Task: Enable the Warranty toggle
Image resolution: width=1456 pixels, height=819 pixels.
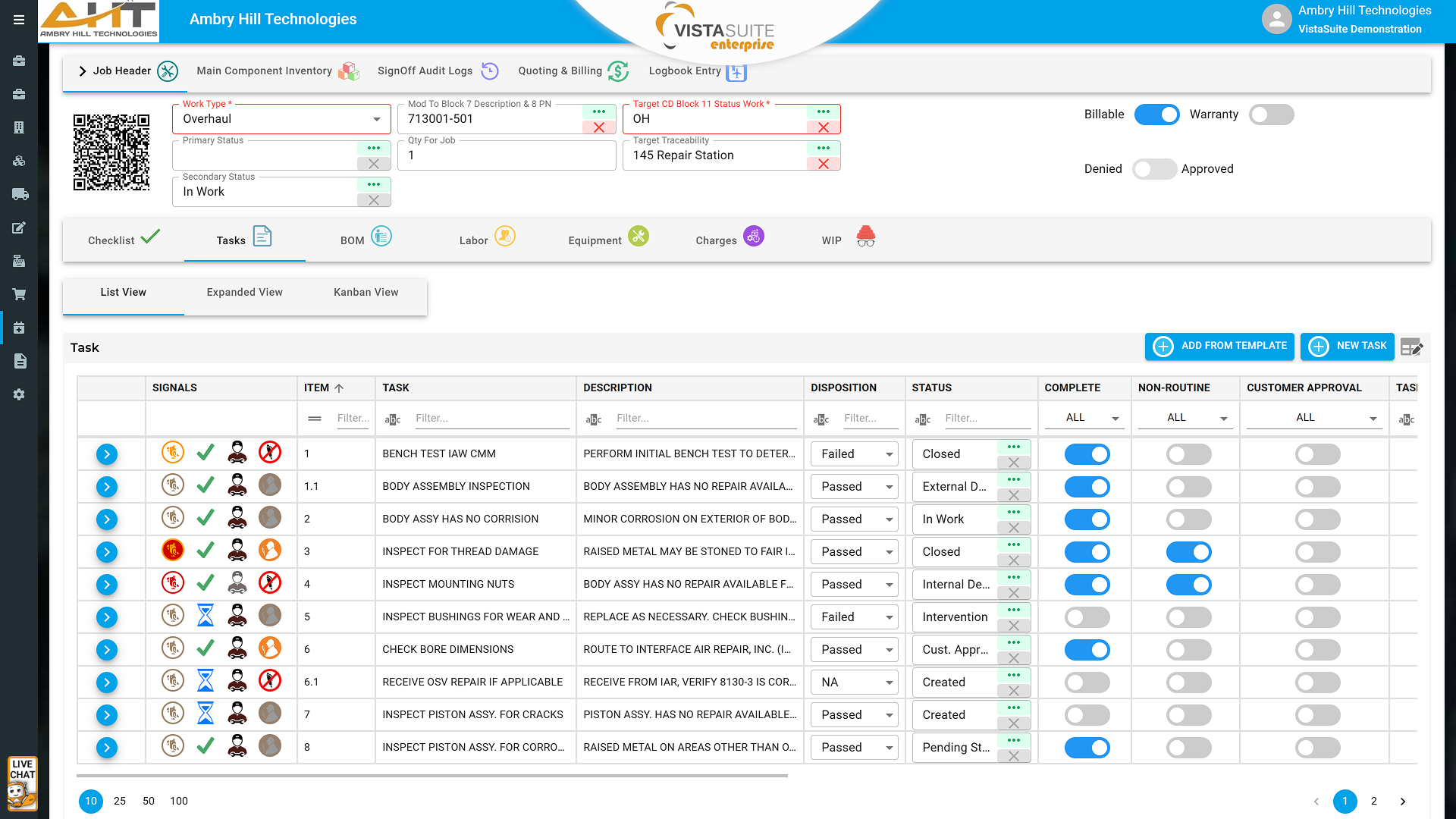Action: click(x=1271, y=115)
